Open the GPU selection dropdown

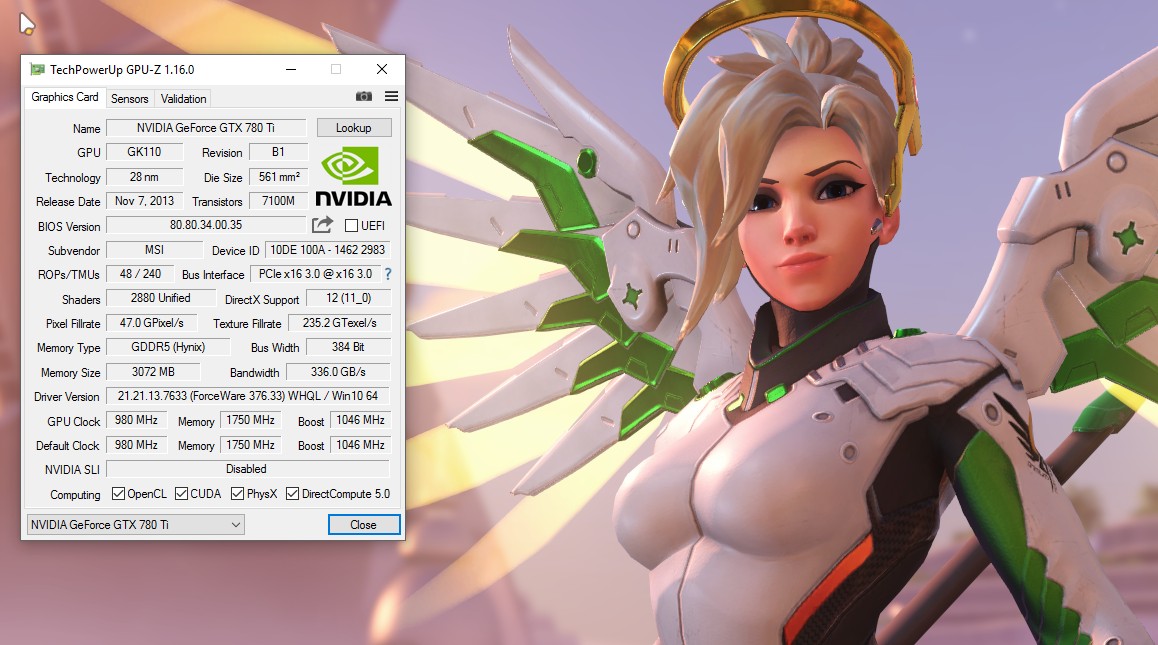click(x=135, y=525)
